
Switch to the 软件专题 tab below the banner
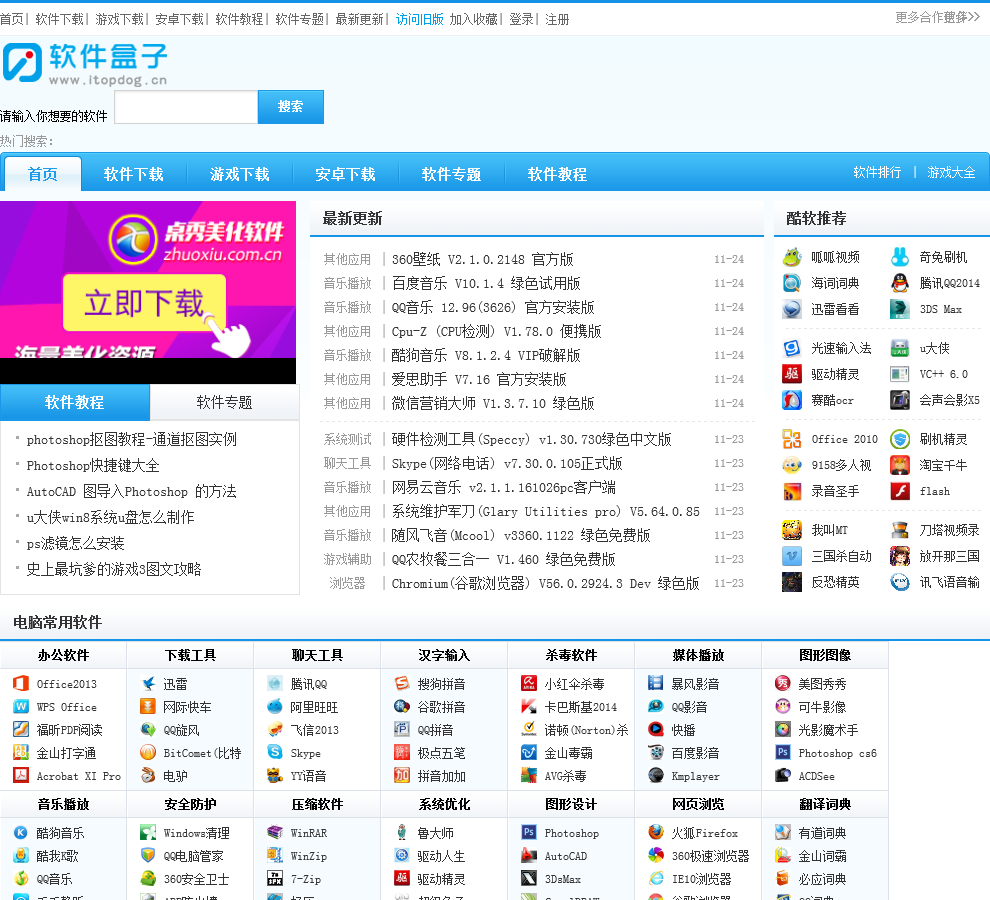click(x=224, y=402)
